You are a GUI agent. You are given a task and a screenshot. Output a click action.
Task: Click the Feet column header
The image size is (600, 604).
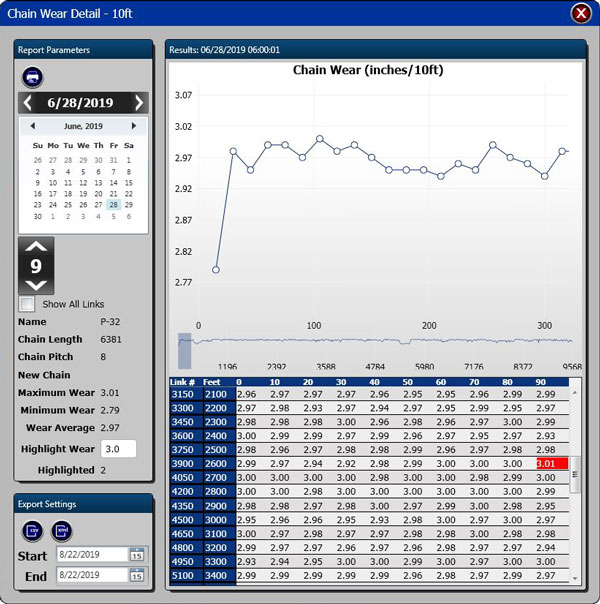coord(212,382)
